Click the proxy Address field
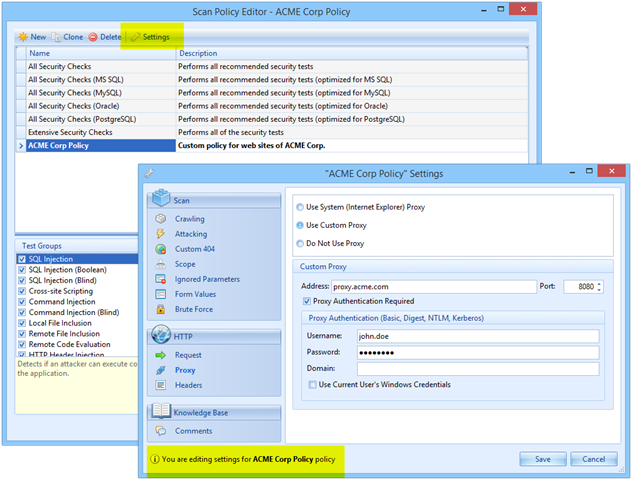The image size is (632, 480). (x=434, y=287)
